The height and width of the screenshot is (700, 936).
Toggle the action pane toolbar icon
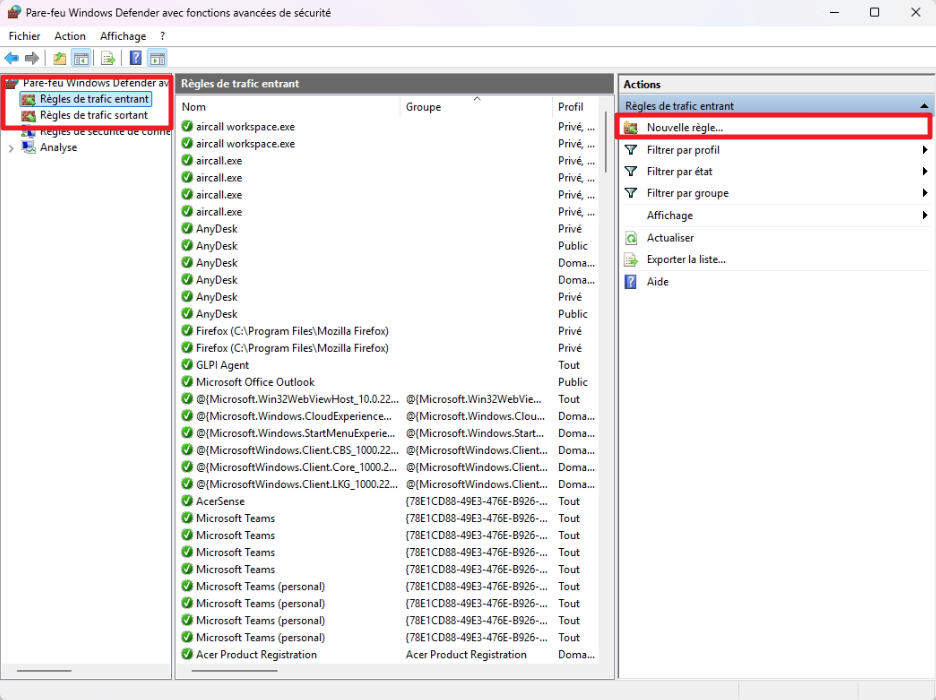coord(157,58)
